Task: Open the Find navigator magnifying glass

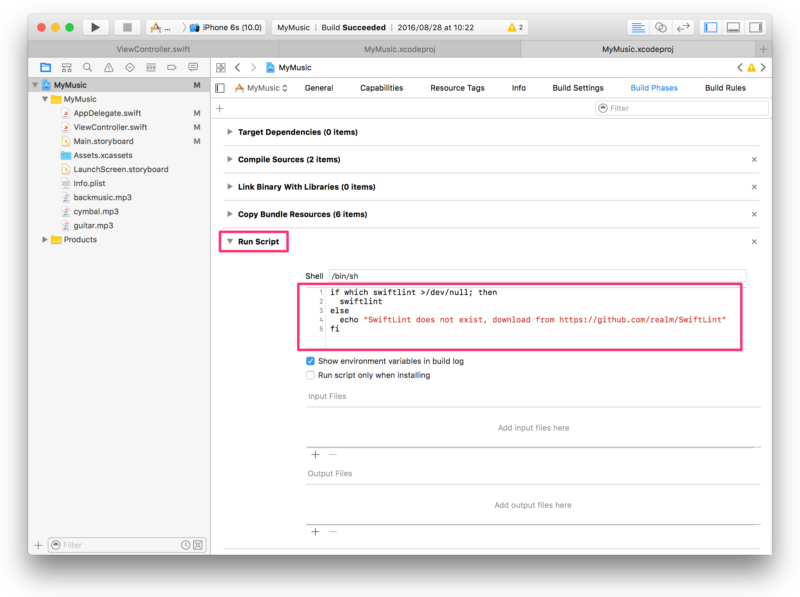Action: coord(87,67)
